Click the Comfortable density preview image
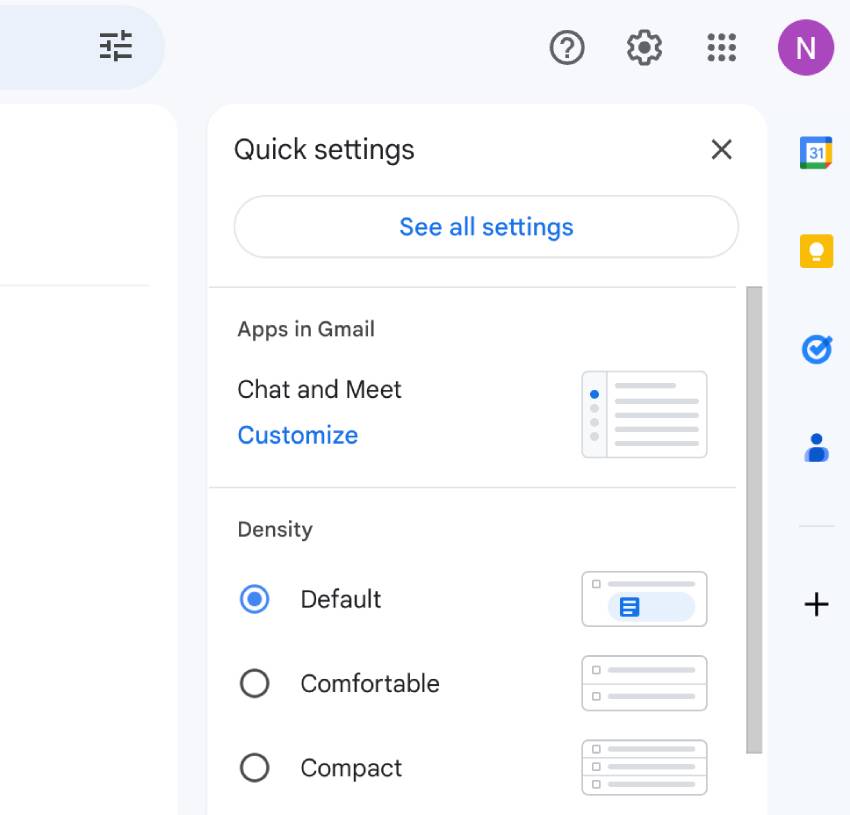This screenshot has height=815, width=850. pyautogui.click(x=644, y=683)
